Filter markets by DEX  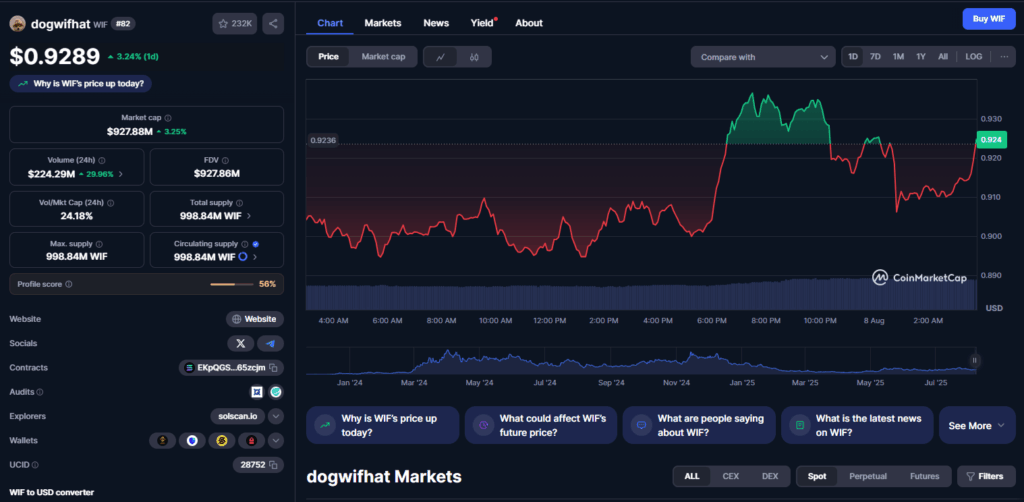(770, 477)
